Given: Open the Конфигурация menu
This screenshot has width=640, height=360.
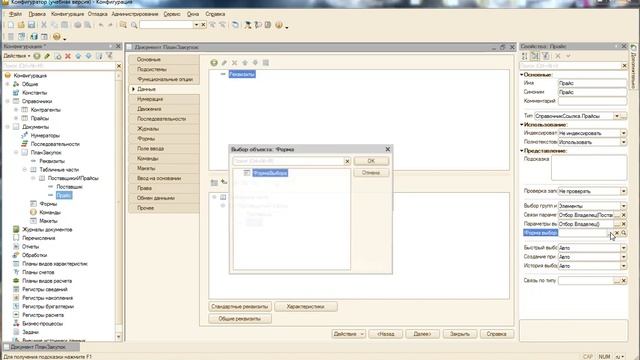Looking at the screenshot, I should [x=67, y=14].
